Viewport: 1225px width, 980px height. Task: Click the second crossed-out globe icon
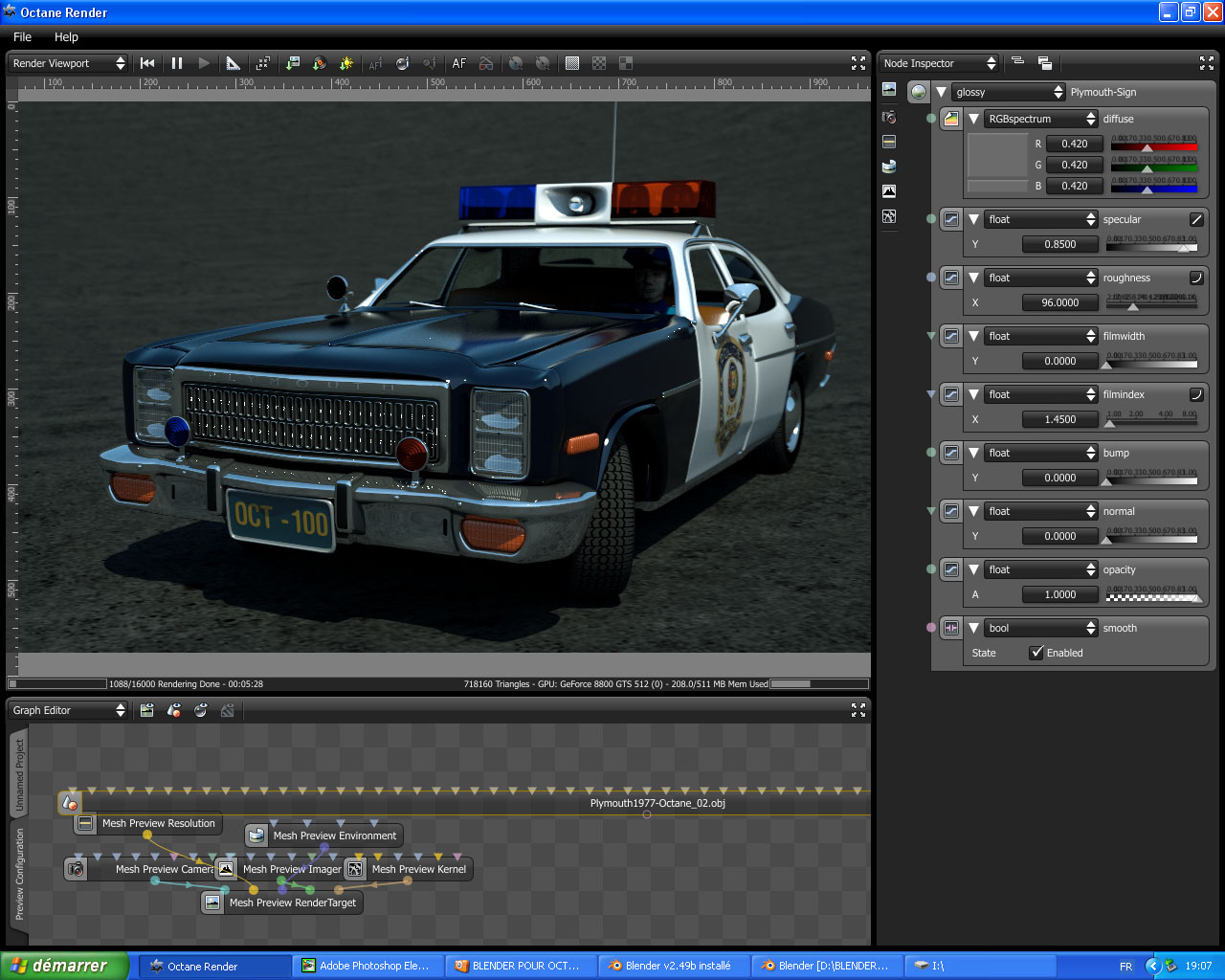[x=543, y=63]
